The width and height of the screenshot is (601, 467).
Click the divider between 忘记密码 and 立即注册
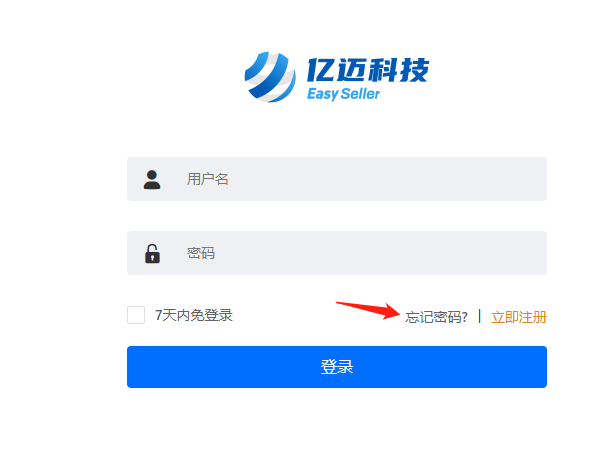pyautogui.click(x=479, y=316)
